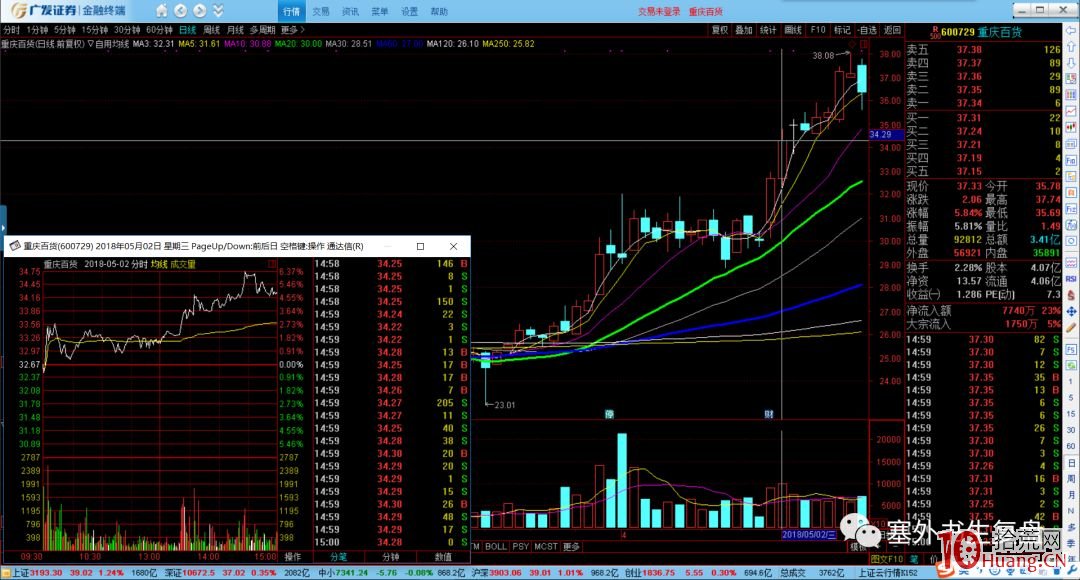Maximize the 重庆百货 intraday popup window
Viewport: 1080px width, 580px height.
click(420, 246)
